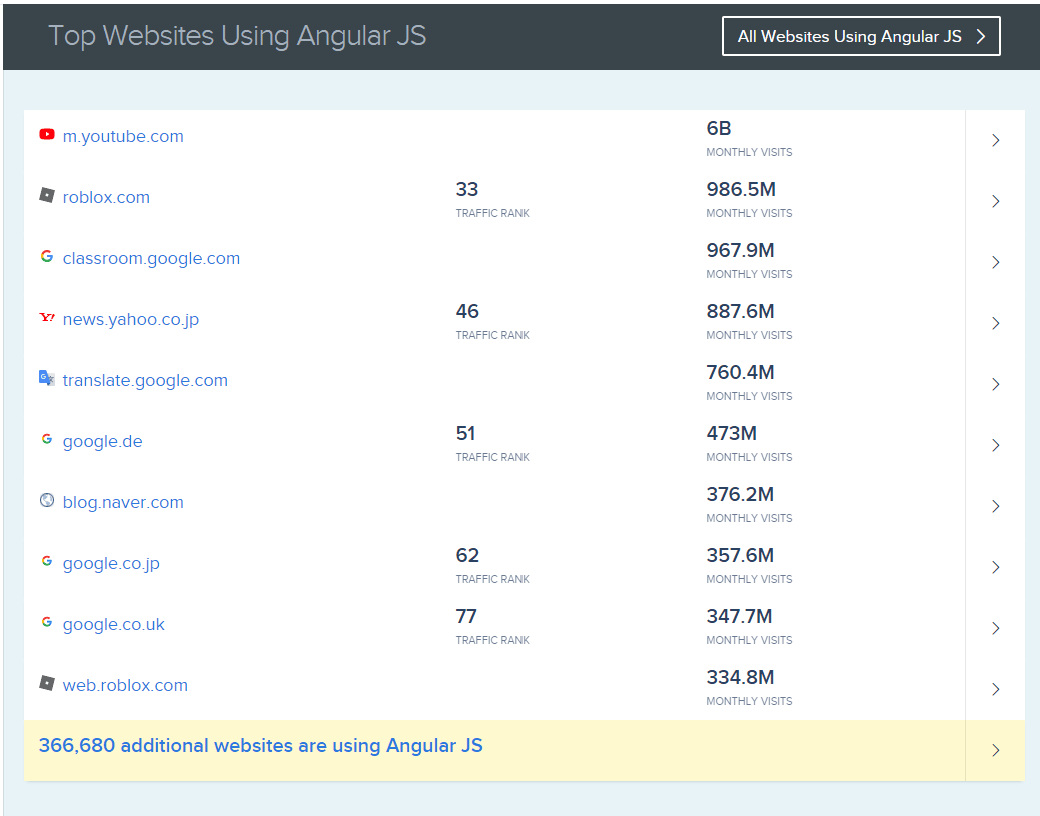Viewport: 1040px width, 816px height.
Task: Click the globe icon beside blog.naver.com
Action: [x=46, y=500]
